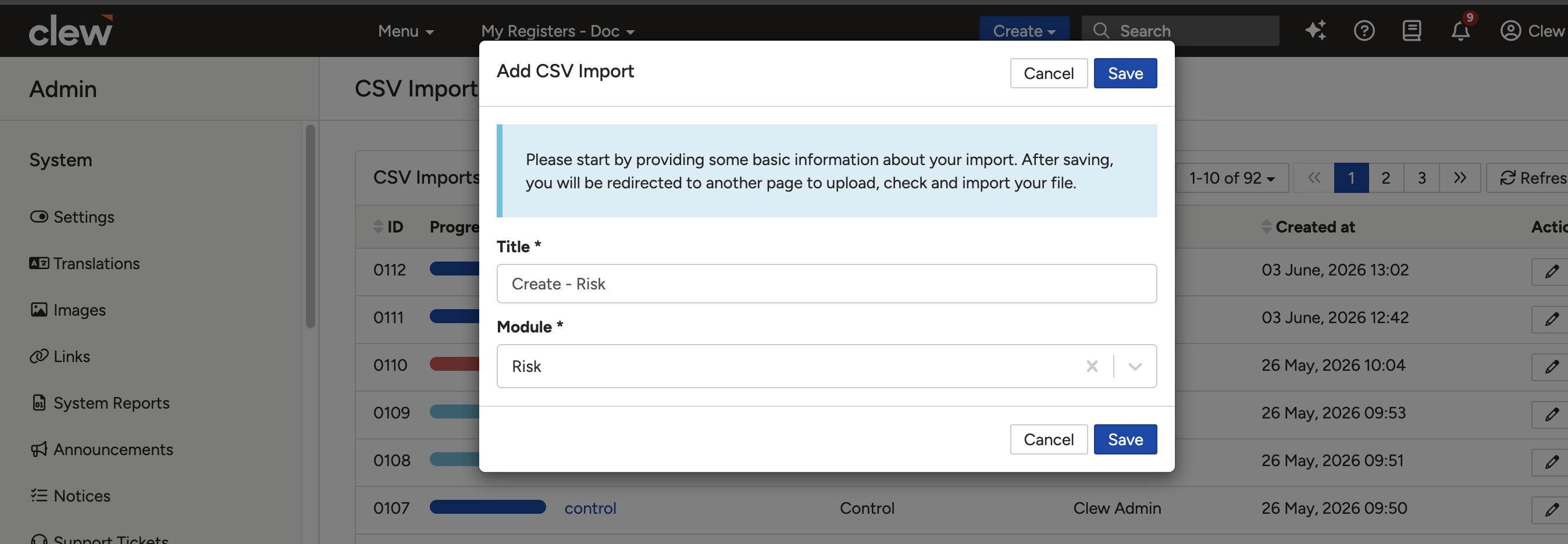
Task: Open Support Tickets in sidebar
Action: pyautogui.click(x=99, y=539)
